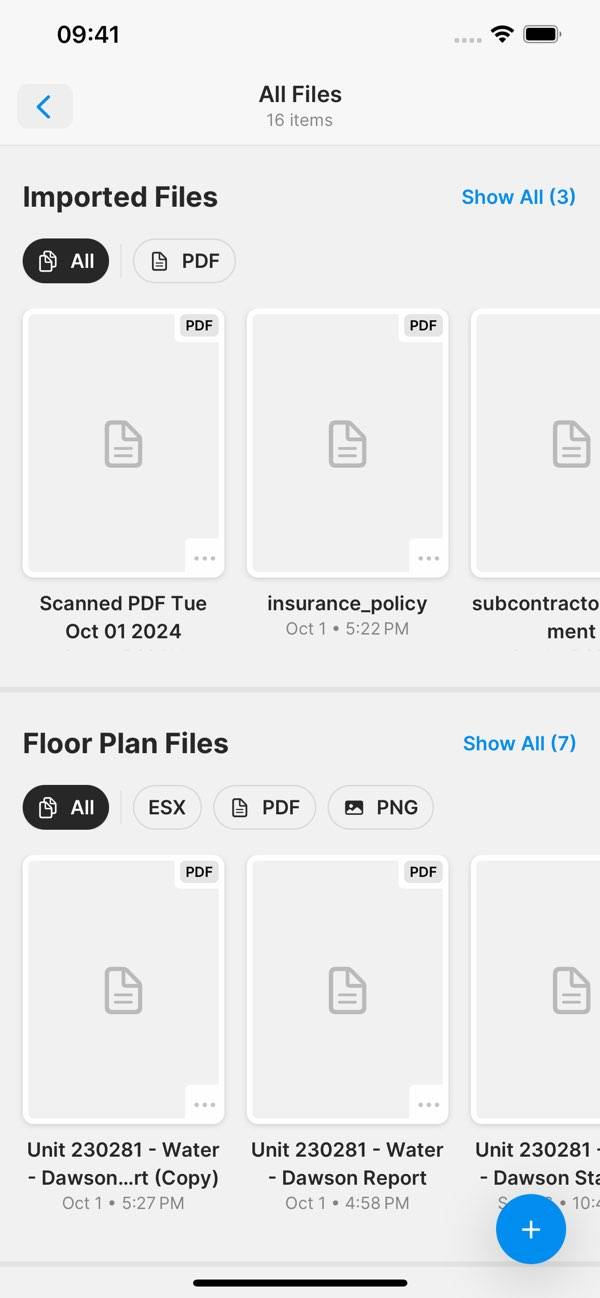
Task: Tap PDF badge on Scanned PDF file
Action: pos(199,325)
